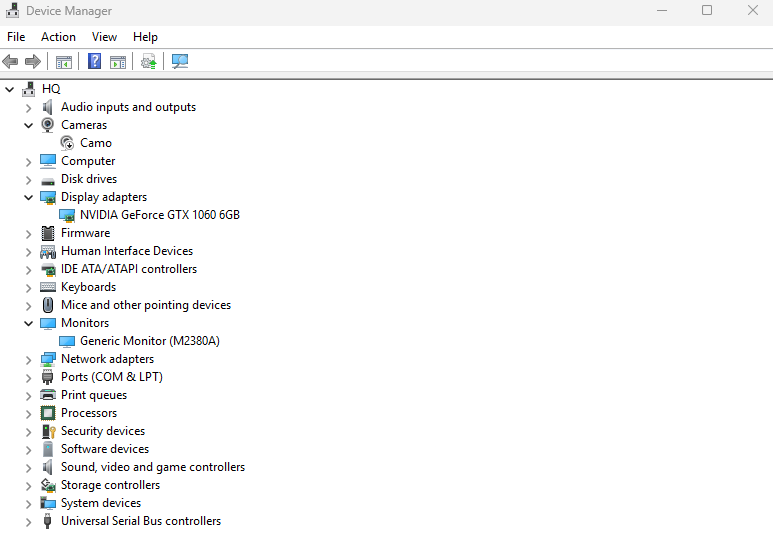Expand the Network adapters chevron
Screen dimensions: 773x540
tap(29, 360)
